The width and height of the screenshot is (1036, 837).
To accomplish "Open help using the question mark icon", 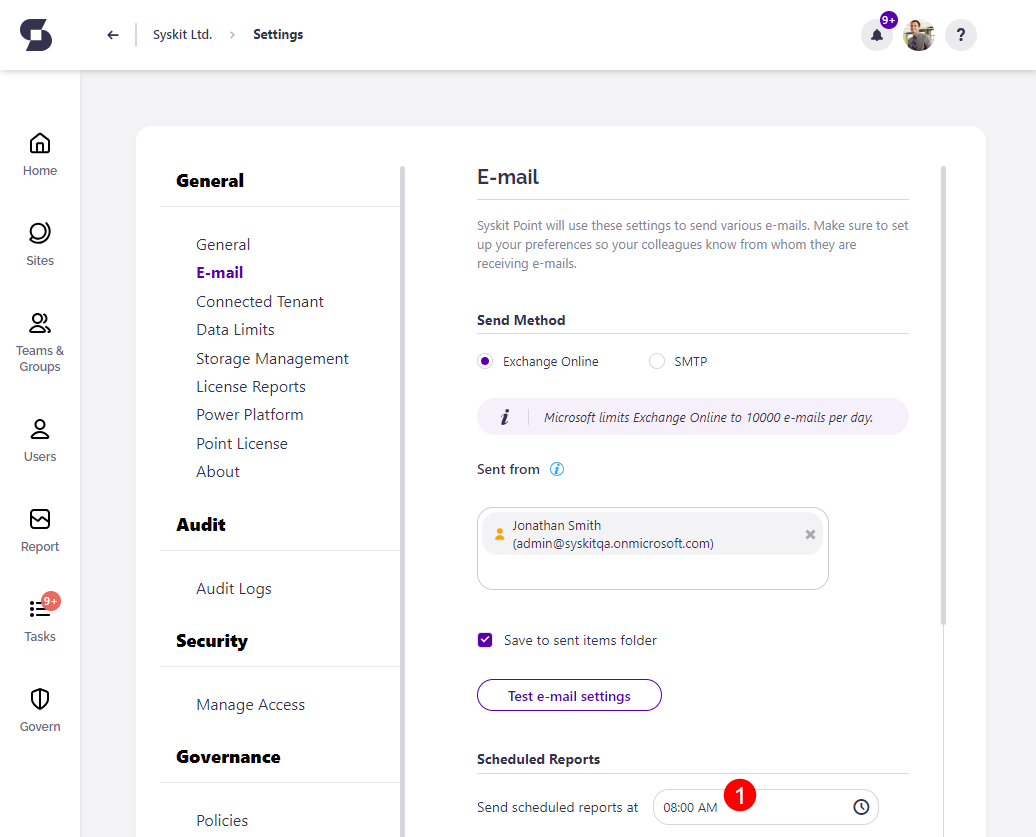I will [960, 34].
